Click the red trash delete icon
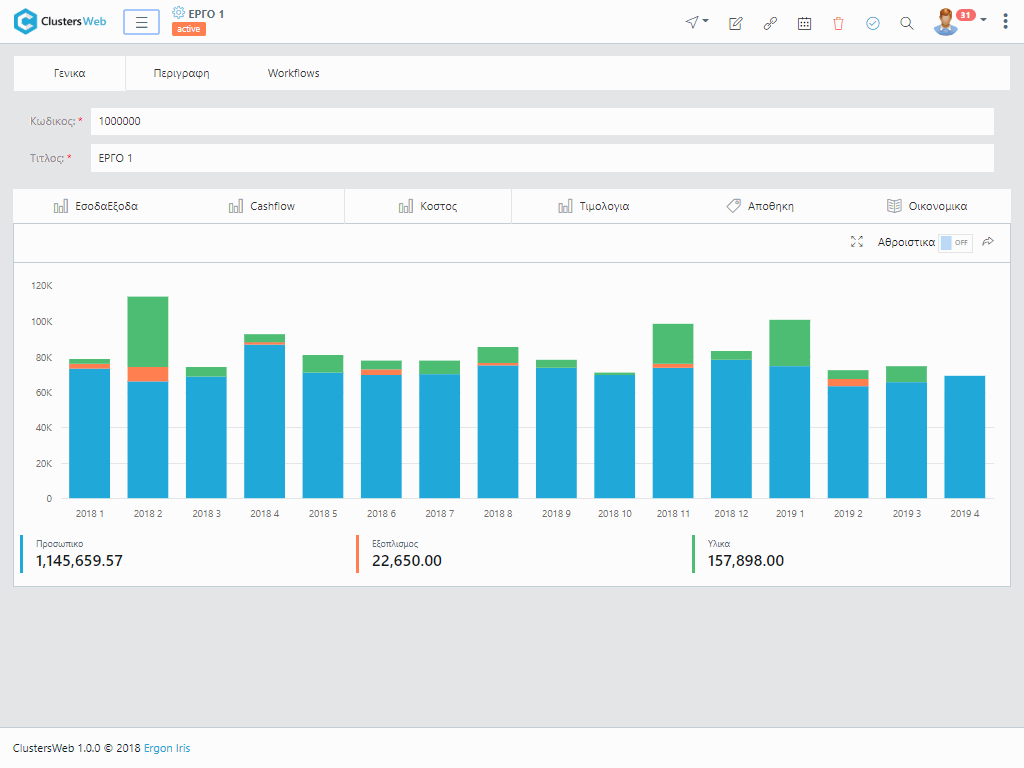Screen dimensions: 1024x768 (838, 23)
